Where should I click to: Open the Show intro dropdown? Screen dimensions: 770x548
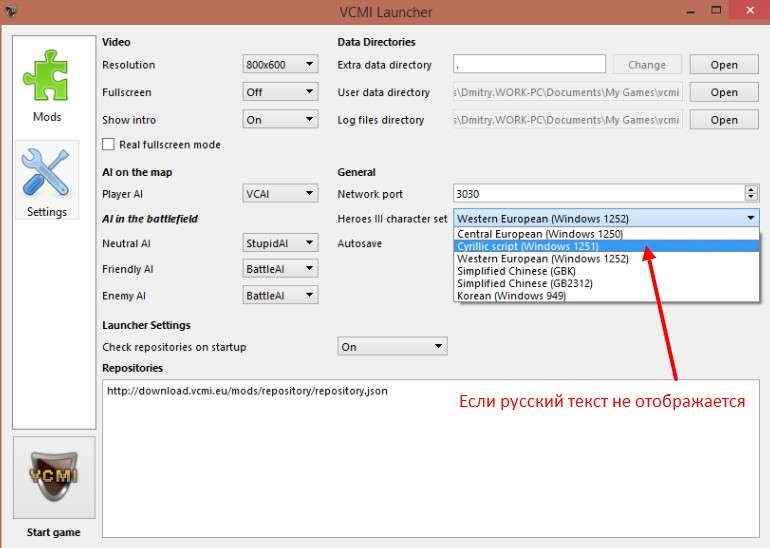(x=280, y=120)
